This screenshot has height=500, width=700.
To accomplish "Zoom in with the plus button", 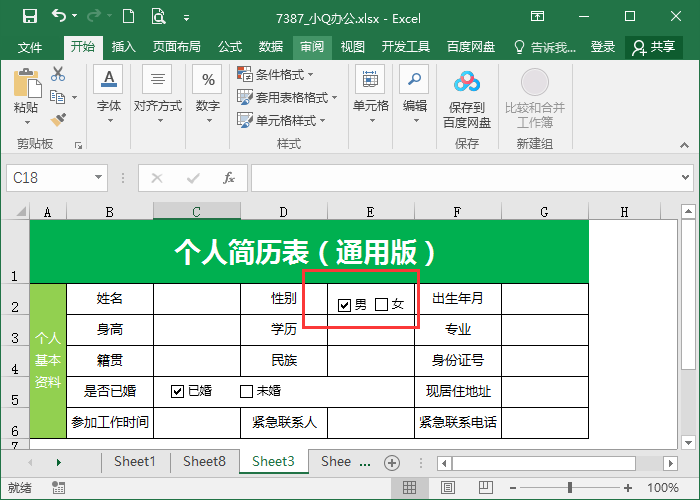I will pos(628,488).
